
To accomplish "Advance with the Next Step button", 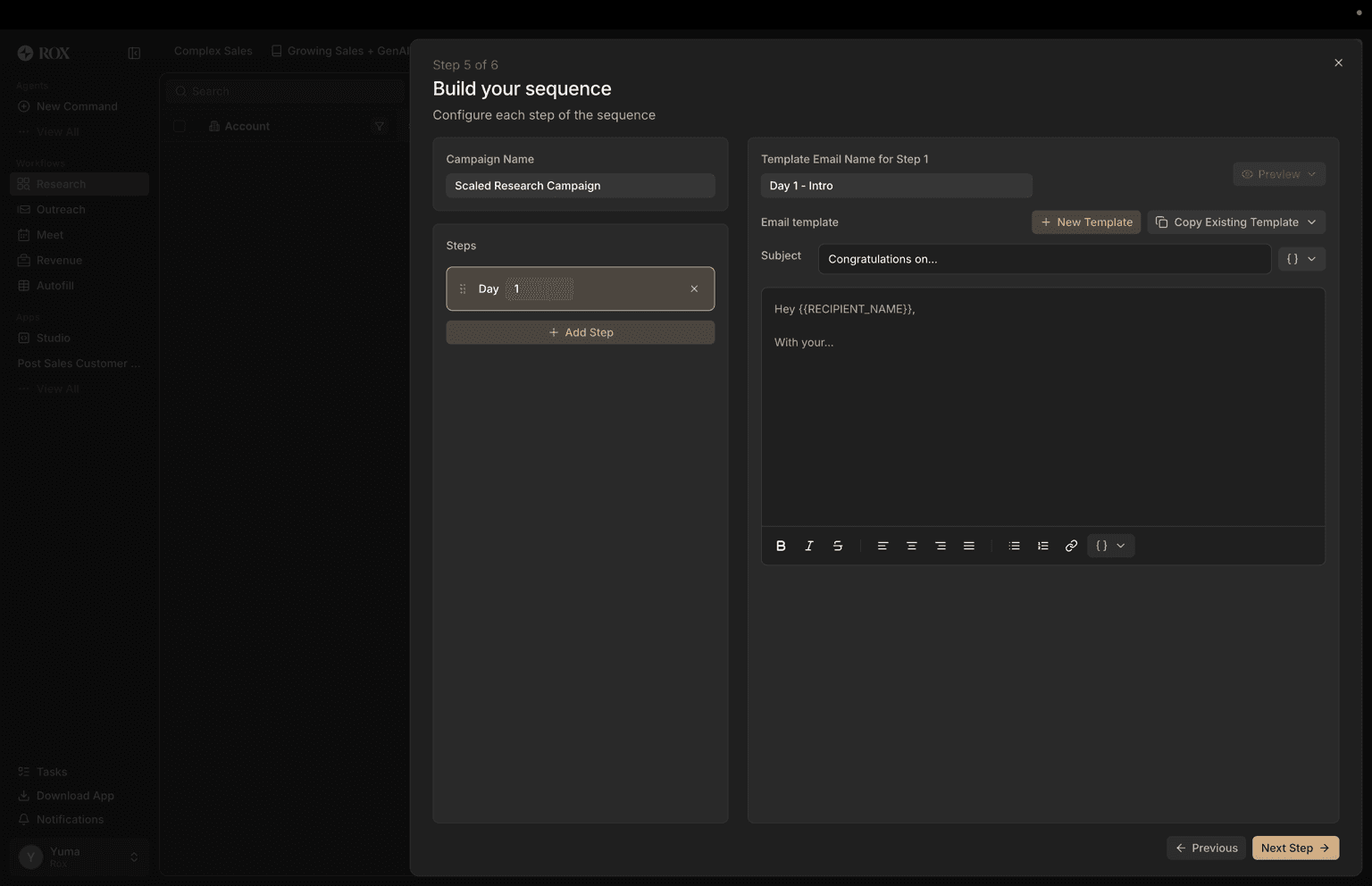I will coord(1294,848).
